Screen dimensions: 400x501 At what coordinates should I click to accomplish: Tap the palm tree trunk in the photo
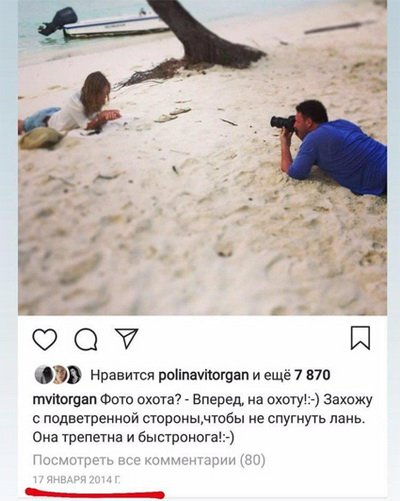coord(203,37)
